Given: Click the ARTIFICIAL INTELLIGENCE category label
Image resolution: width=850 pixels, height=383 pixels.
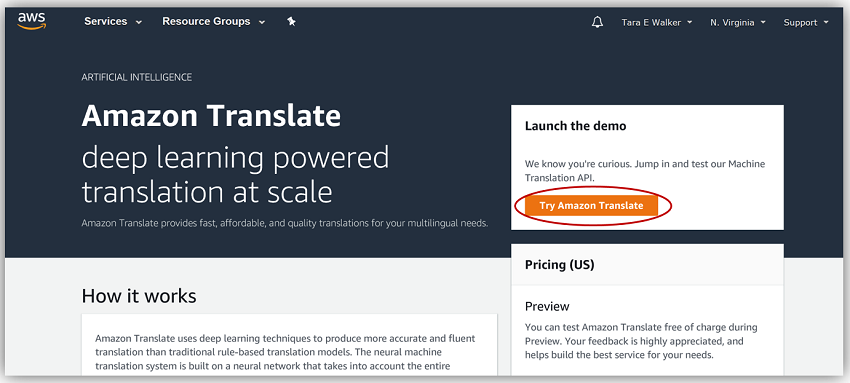Looking at the screenshot, I should [x=137, y=77].
